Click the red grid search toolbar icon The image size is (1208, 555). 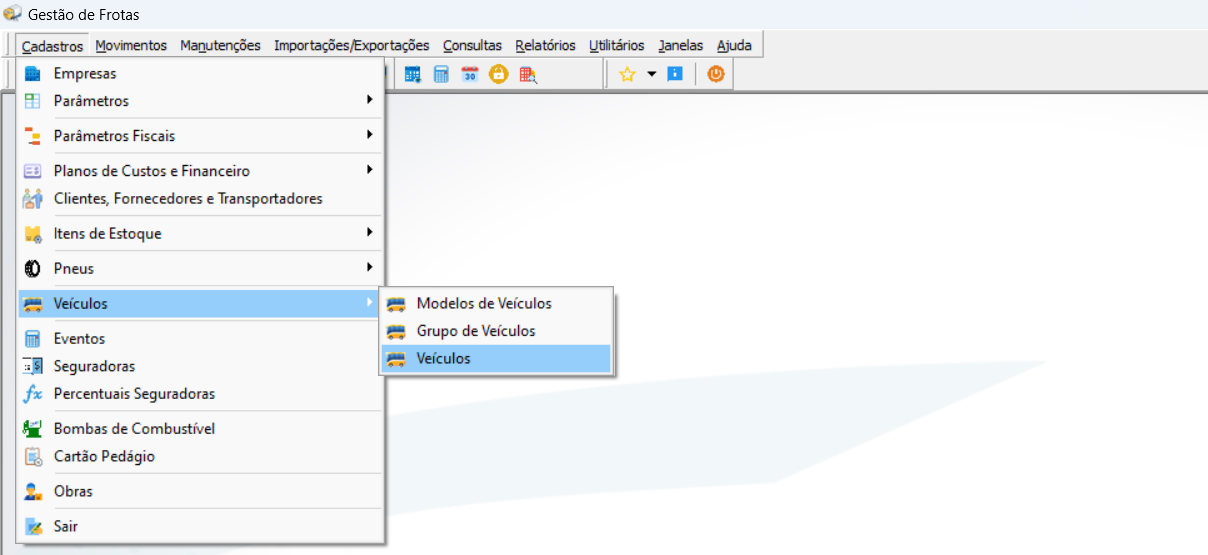point(528,74)
